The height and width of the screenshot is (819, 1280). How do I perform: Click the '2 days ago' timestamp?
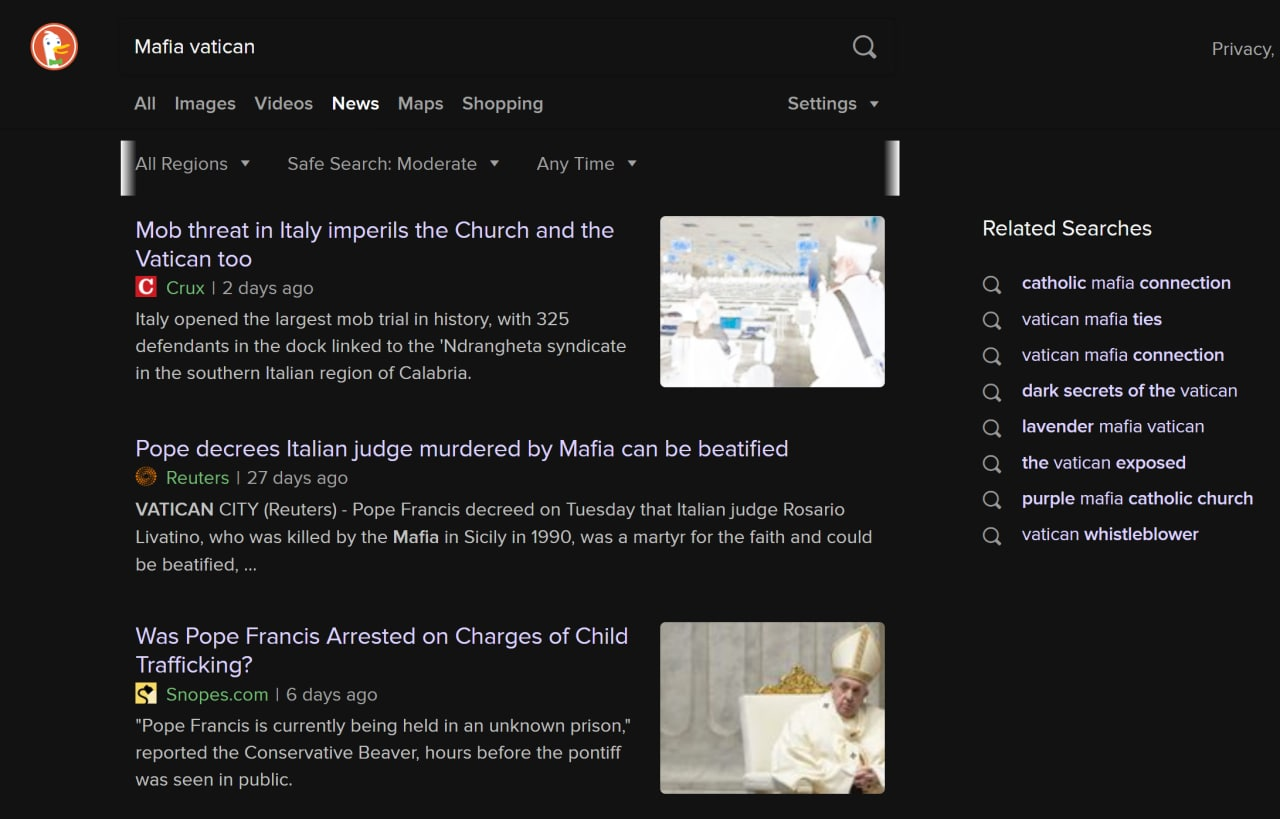click(x=268, y=288)
